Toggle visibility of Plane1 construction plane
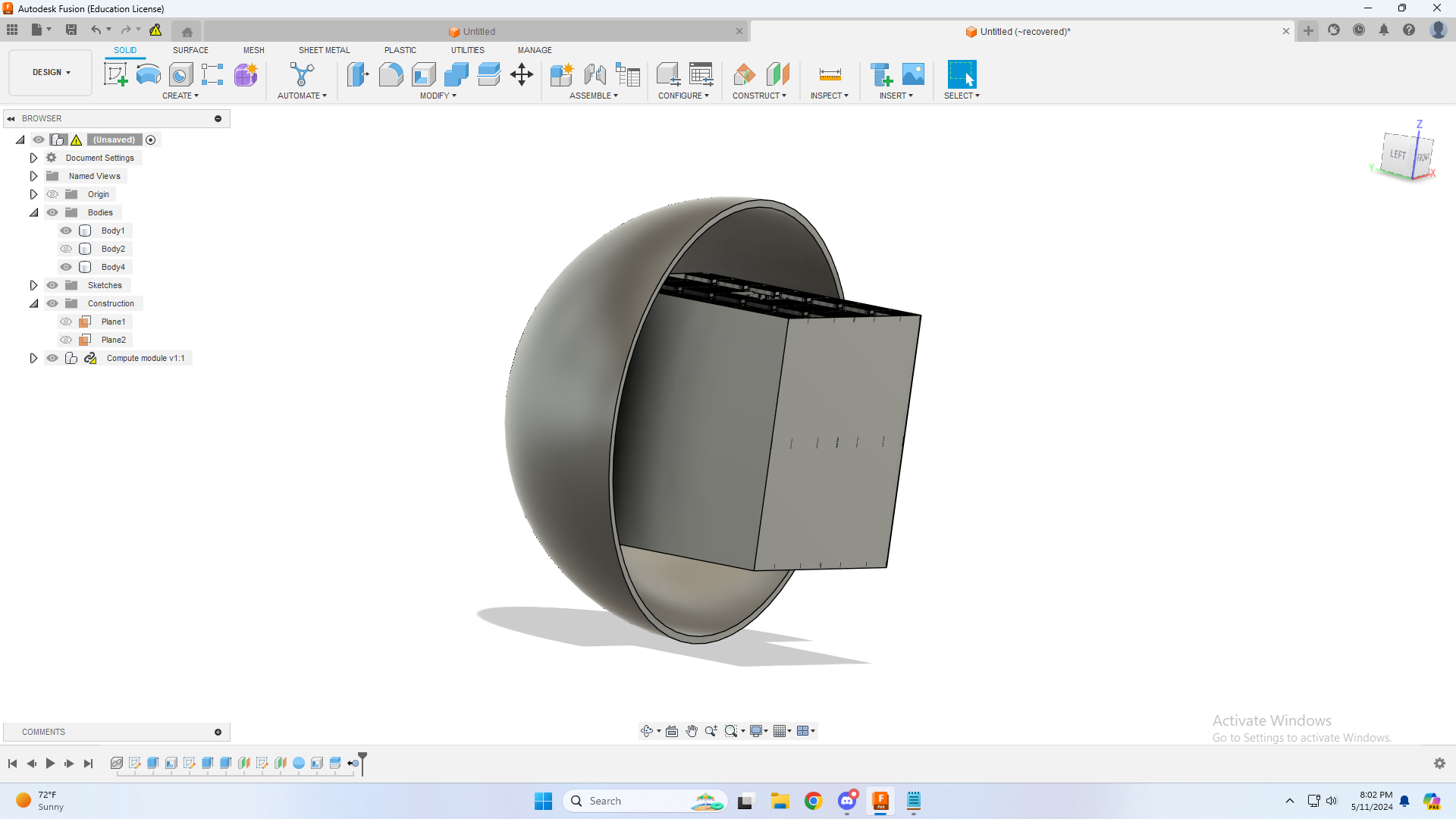This screenshot has width=1456, height=819. (x=66, y=321)
